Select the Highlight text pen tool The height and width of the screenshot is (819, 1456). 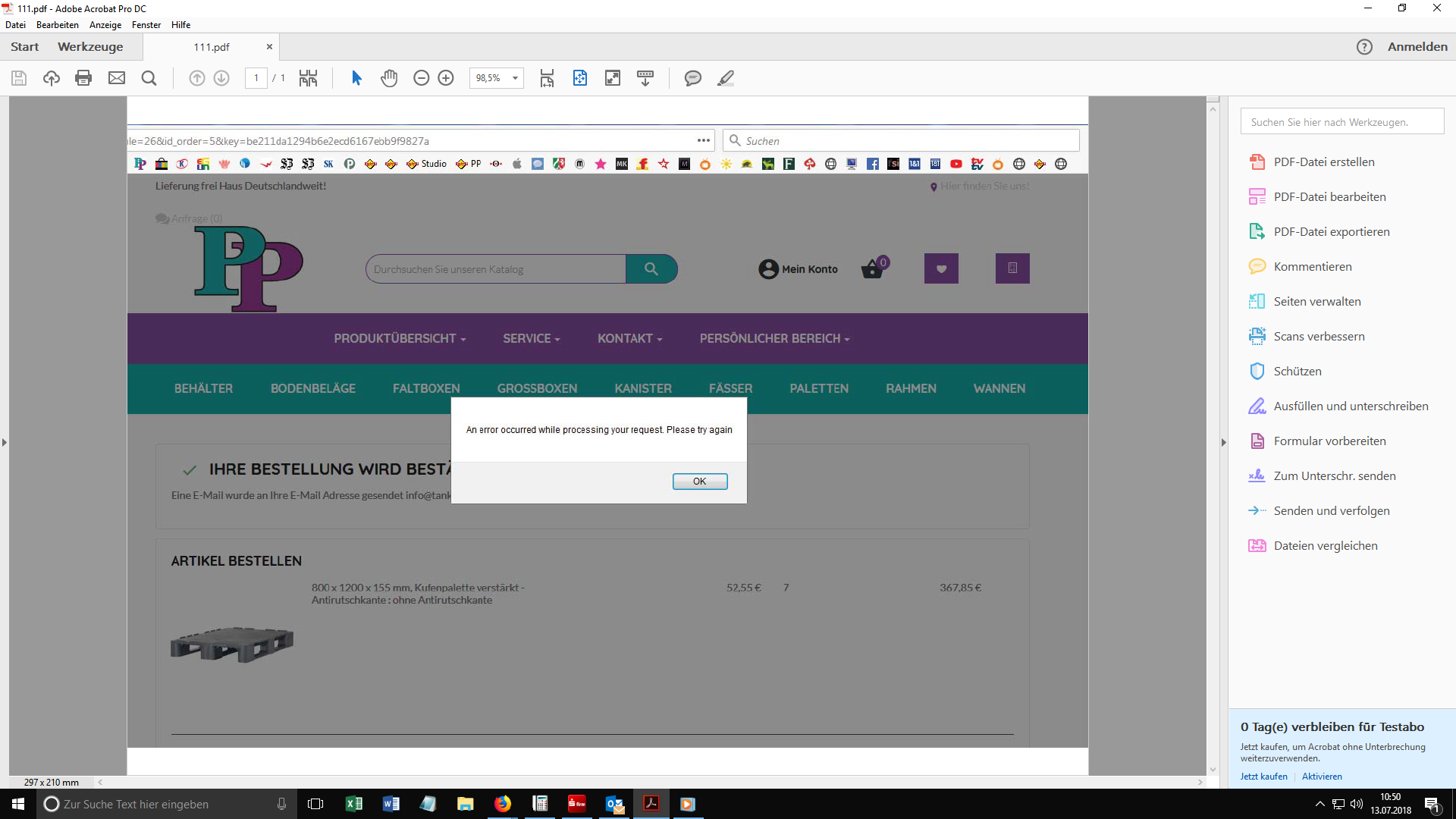[x=726, y=78]
